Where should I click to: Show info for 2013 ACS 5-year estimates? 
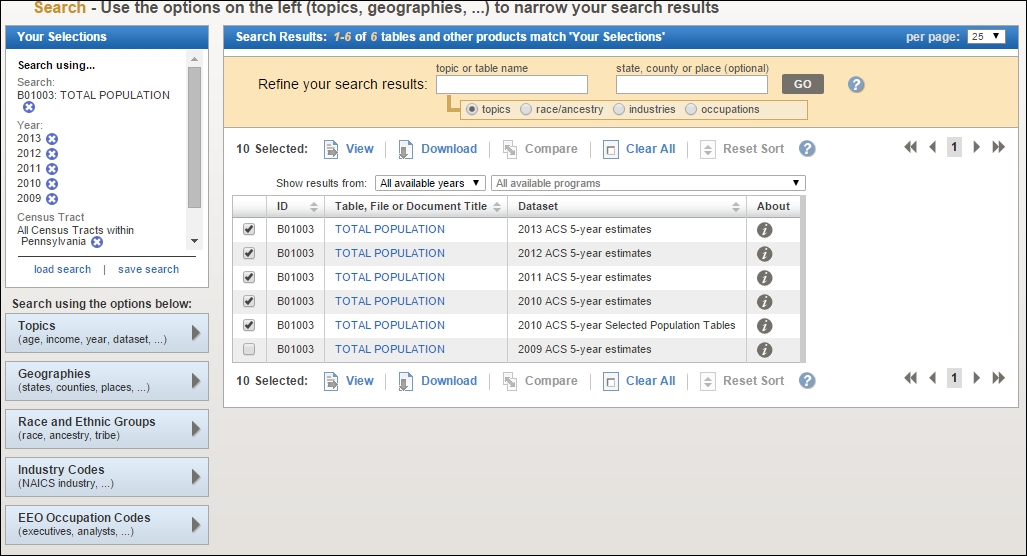click(764, 230)
